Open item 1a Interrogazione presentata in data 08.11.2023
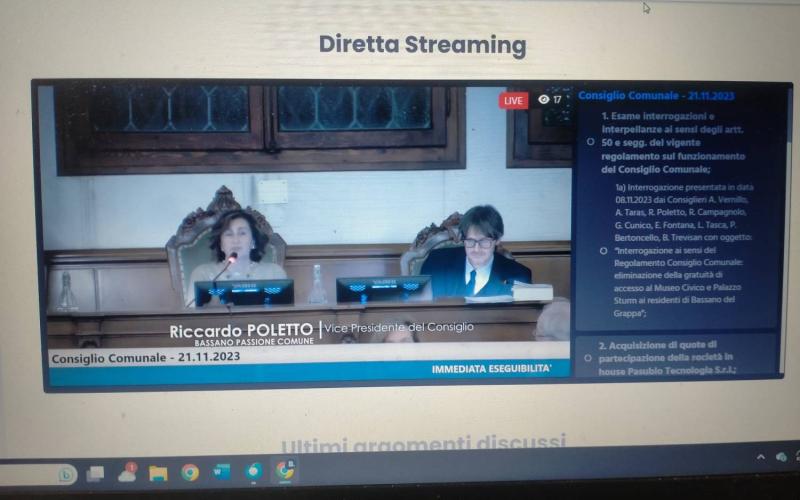This screenshot has width=800, height=500. (x=684, y=250)
